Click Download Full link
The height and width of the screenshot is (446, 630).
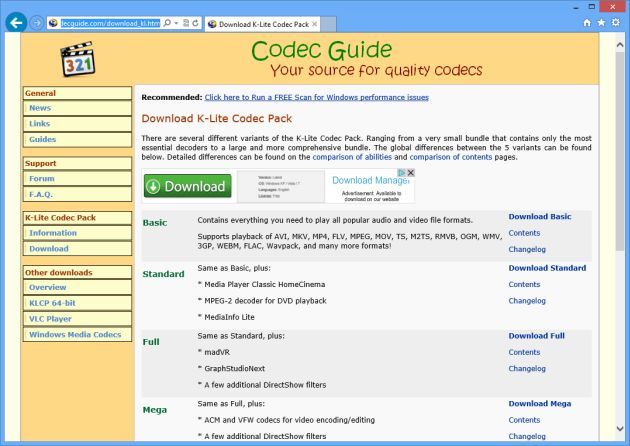(536, 336)
